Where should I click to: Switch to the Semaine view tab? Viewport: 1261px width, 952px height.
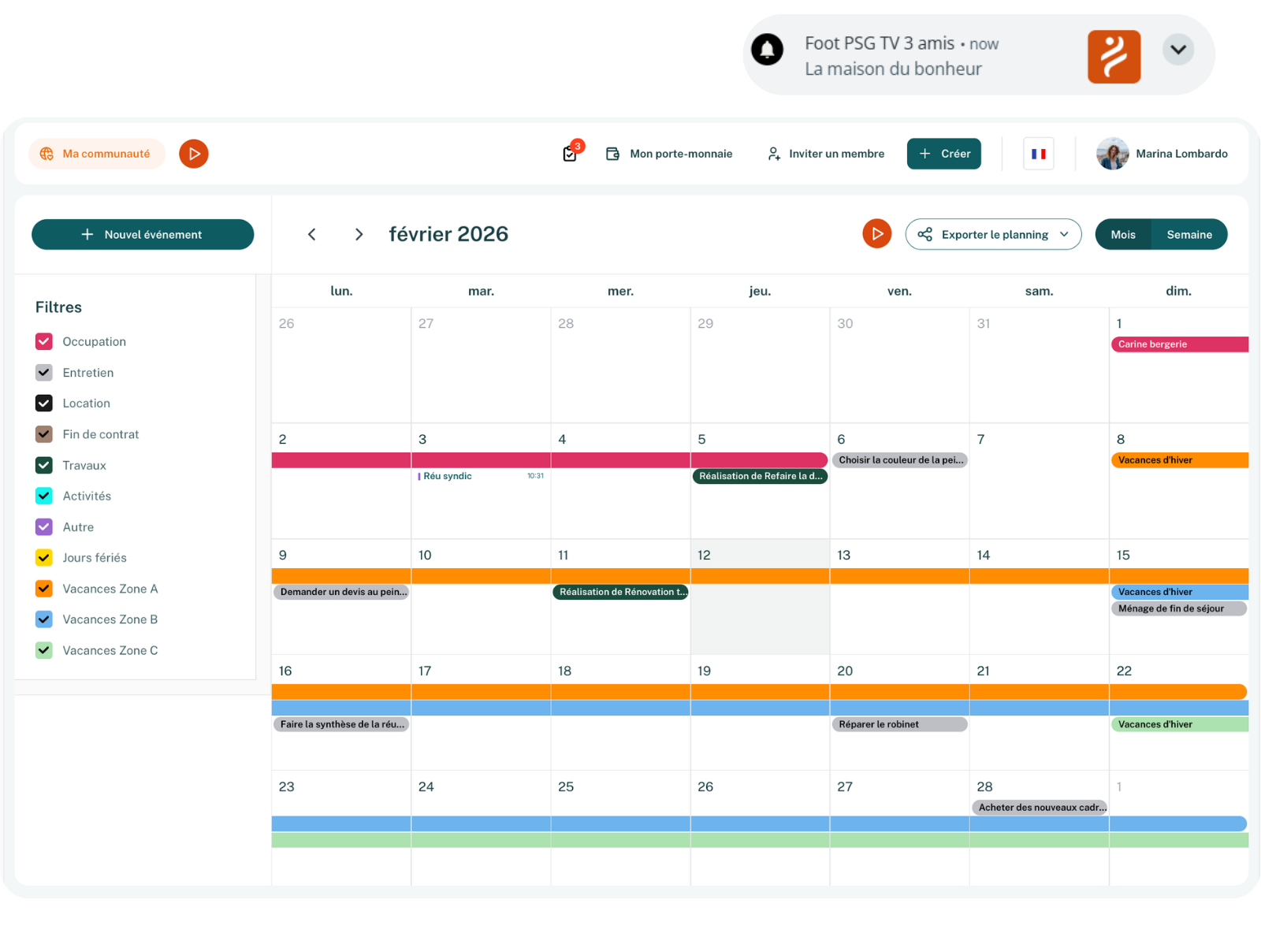[1188, 235]
